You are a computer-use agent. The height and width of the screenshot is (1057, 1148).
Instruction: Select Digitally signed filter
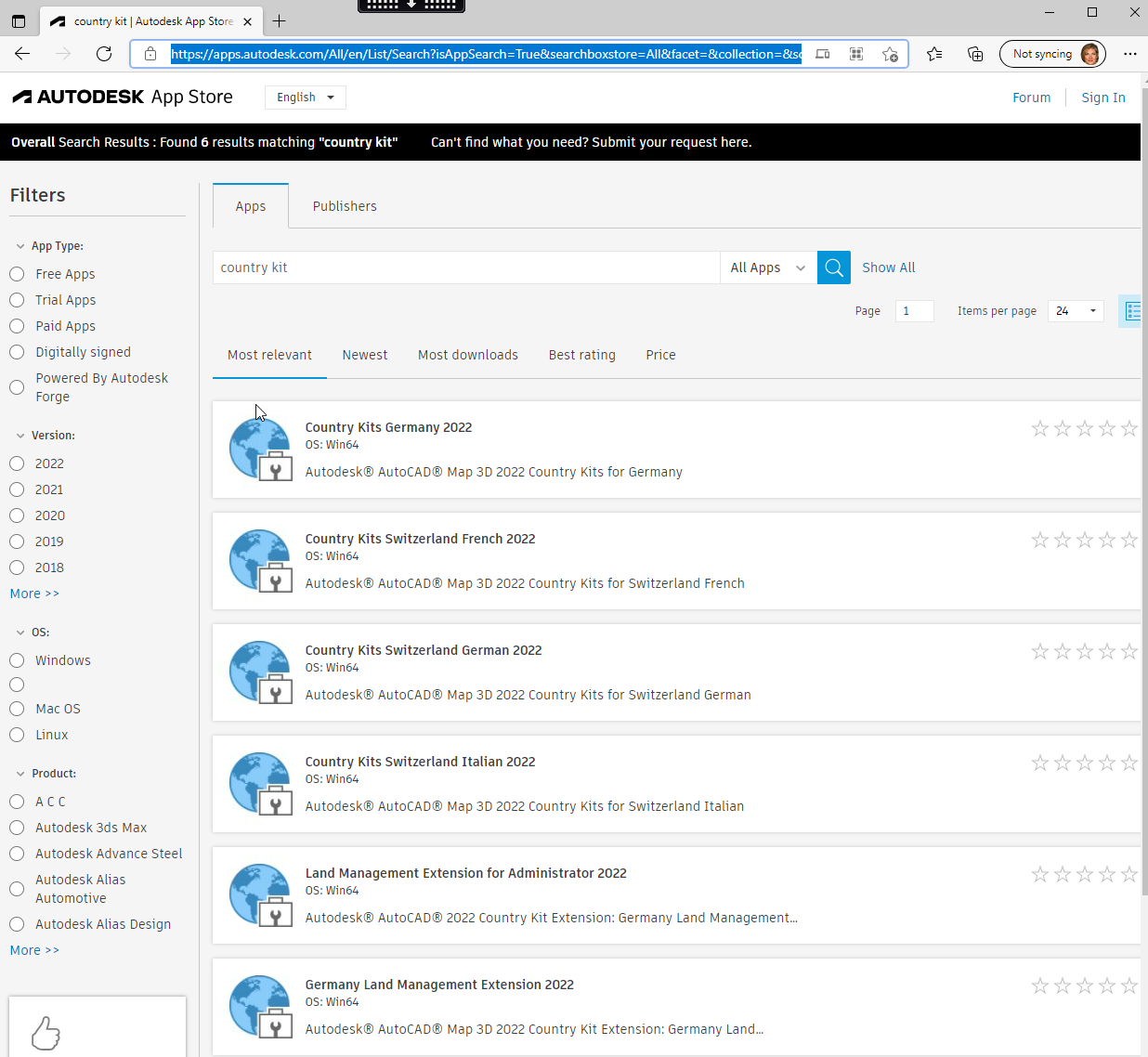pos(17,352)
